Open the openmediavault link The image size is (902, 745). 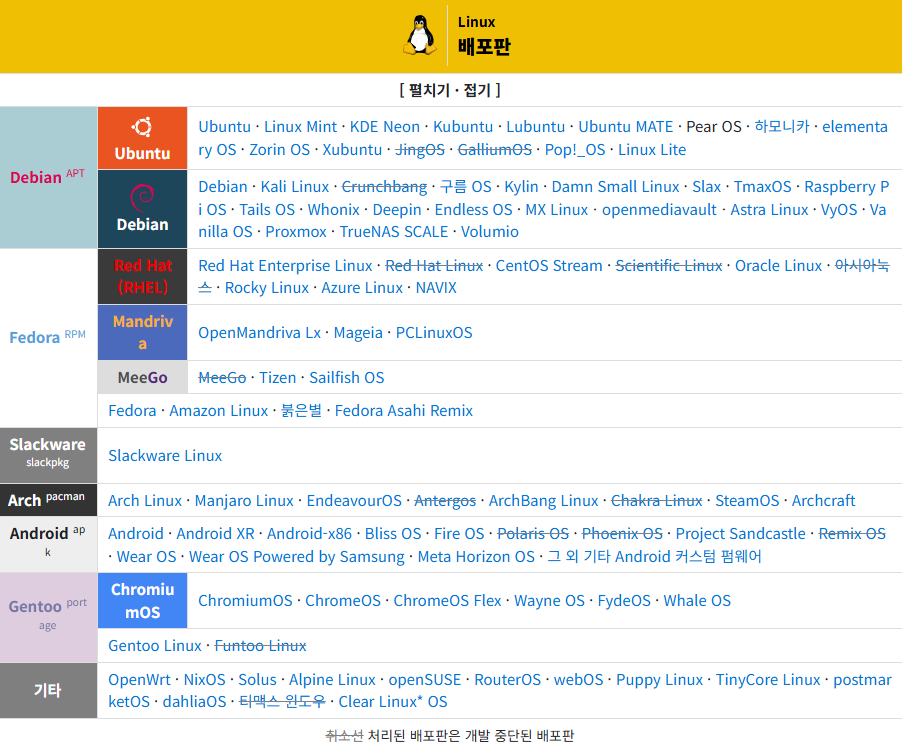pos(659,209)
